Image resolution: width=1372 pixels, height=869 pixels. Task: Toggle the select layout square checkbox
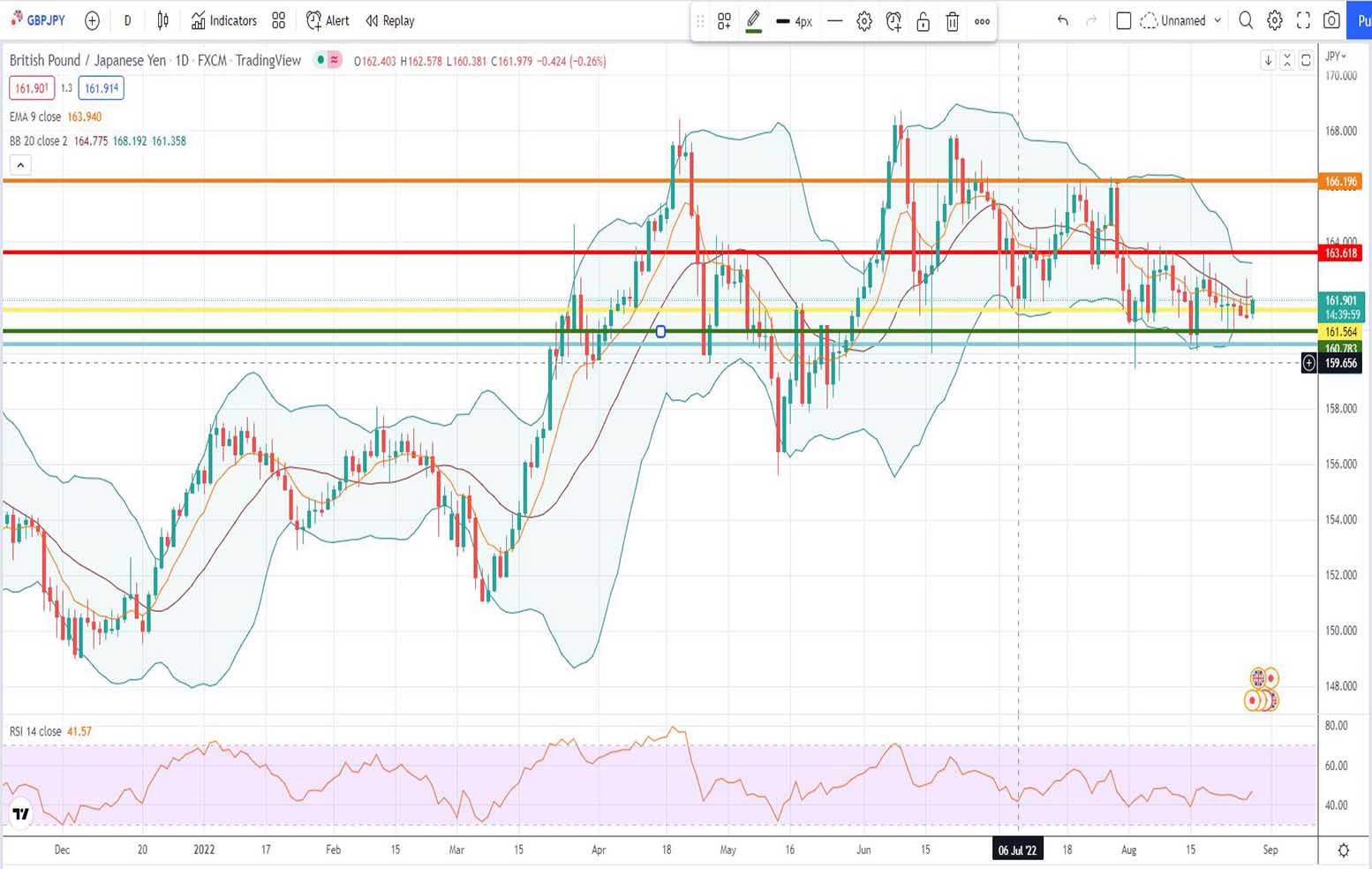coord(1123,20)
